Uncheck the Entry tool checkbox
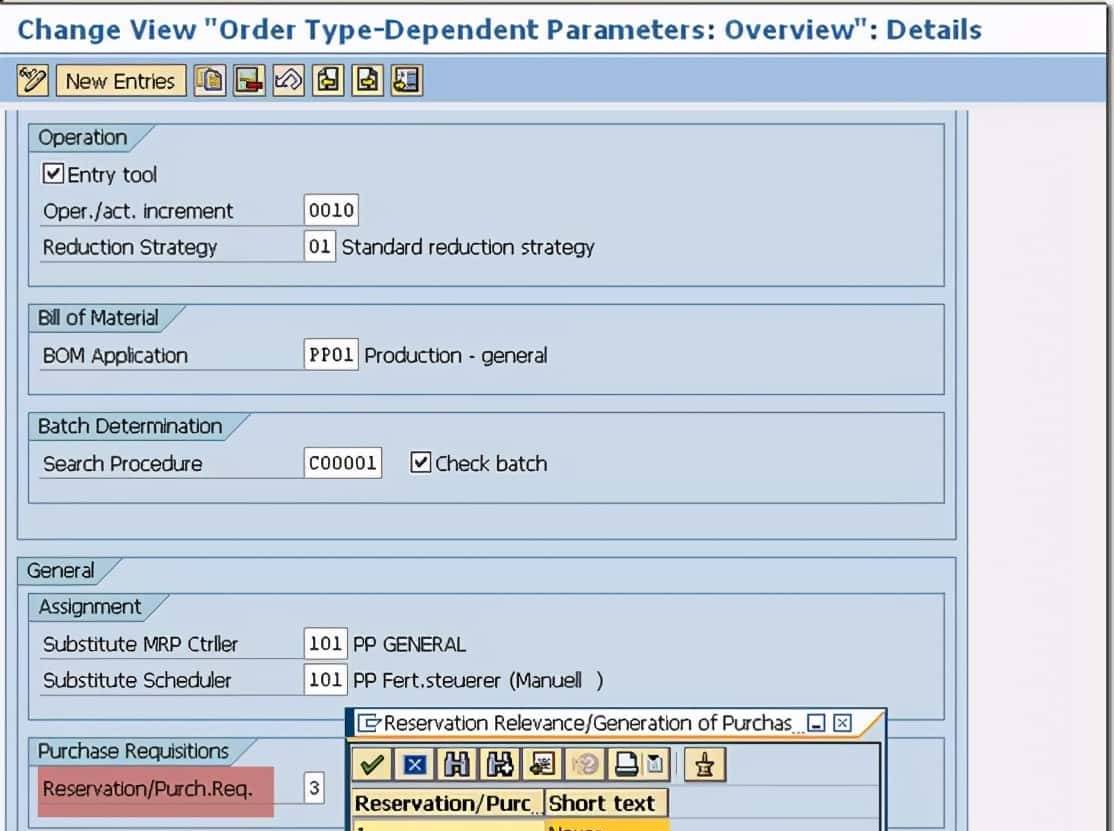The width and height of the screenshot is (1114, 831). pos(53,174)
